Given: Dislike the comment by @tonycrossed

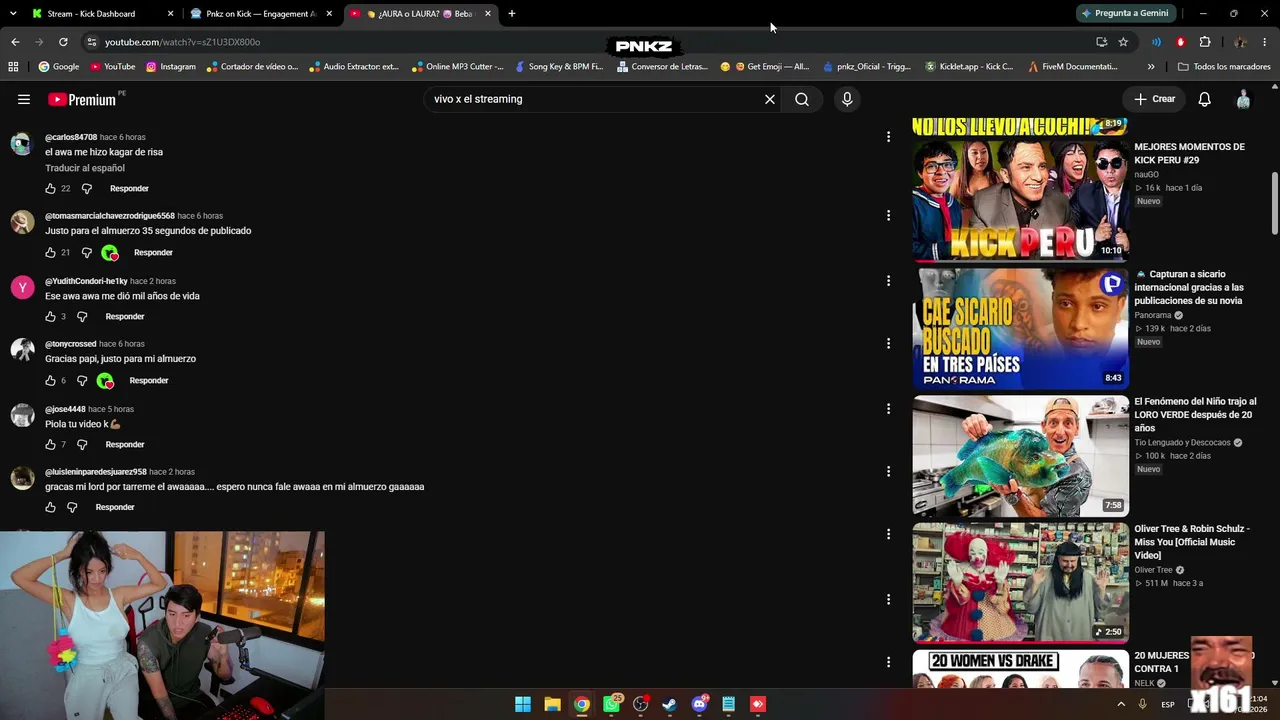Looking at the screenshot, I should point(82,380).
